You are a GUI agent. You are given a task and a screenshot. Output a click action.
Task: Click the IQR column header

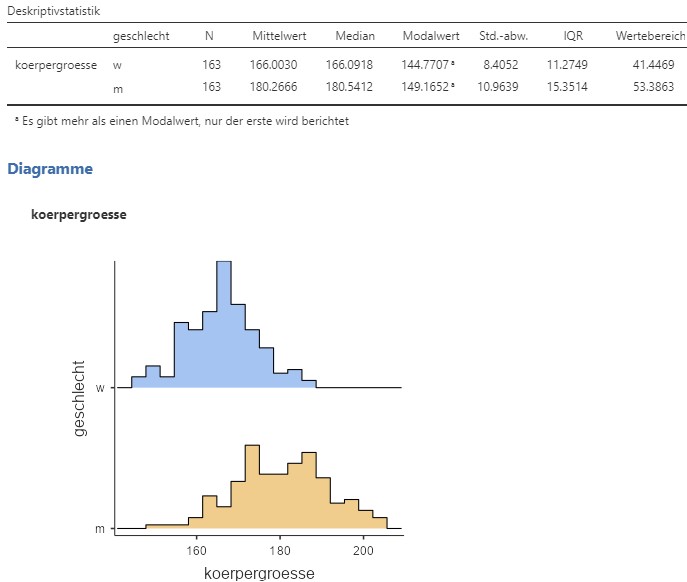coord(573,36)
